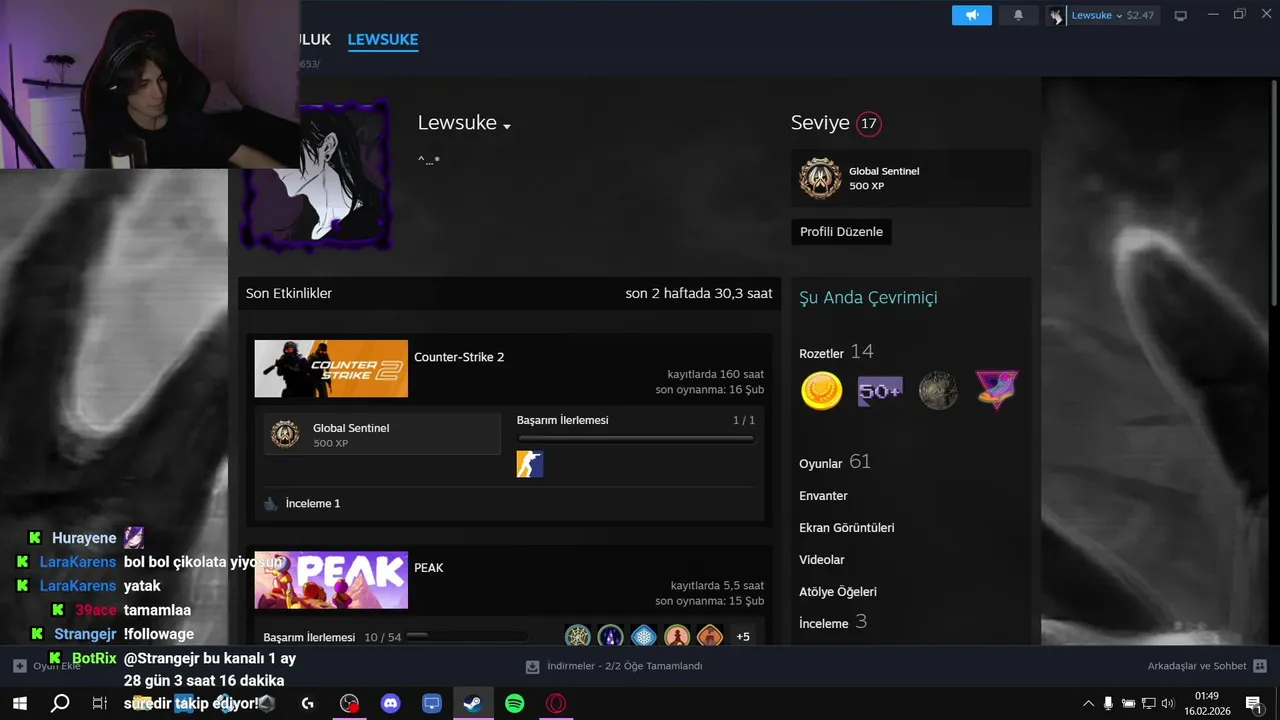Open the Videolar link
Viewport: 1280px width, 720px height.
click(x=822, y=560)
